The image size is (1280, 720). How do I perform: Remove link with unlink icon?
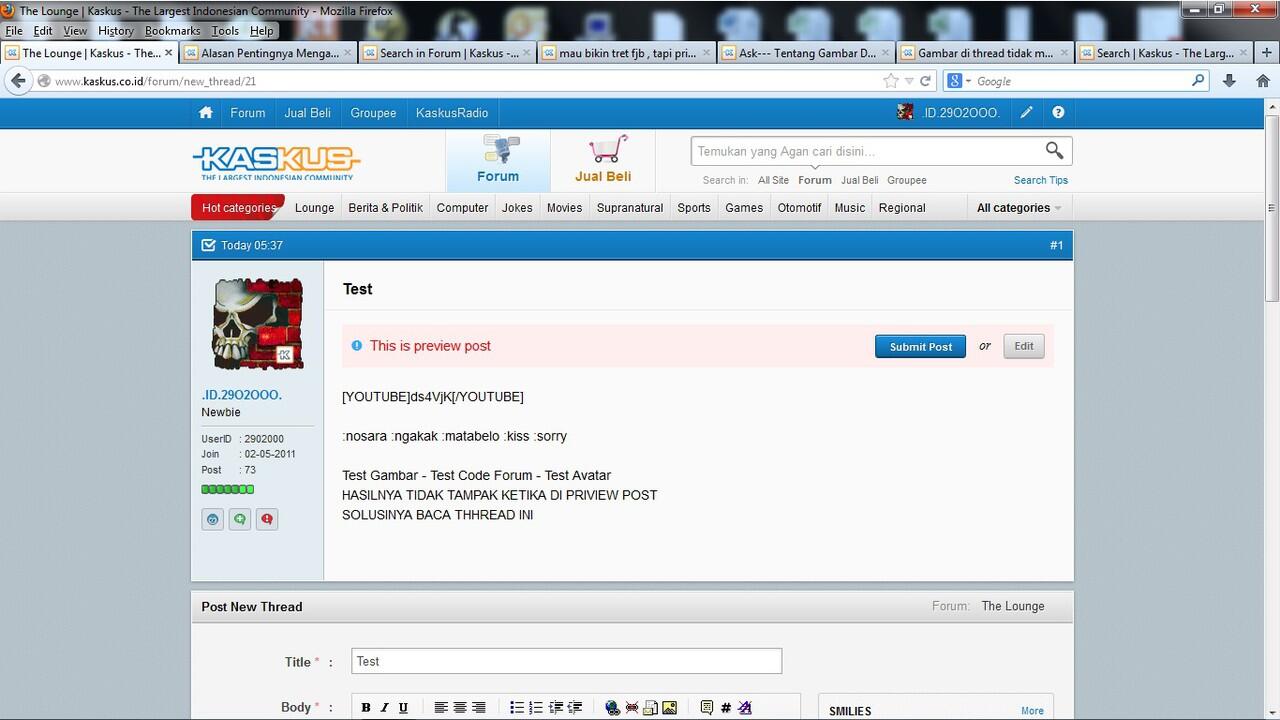click(632, 708)
